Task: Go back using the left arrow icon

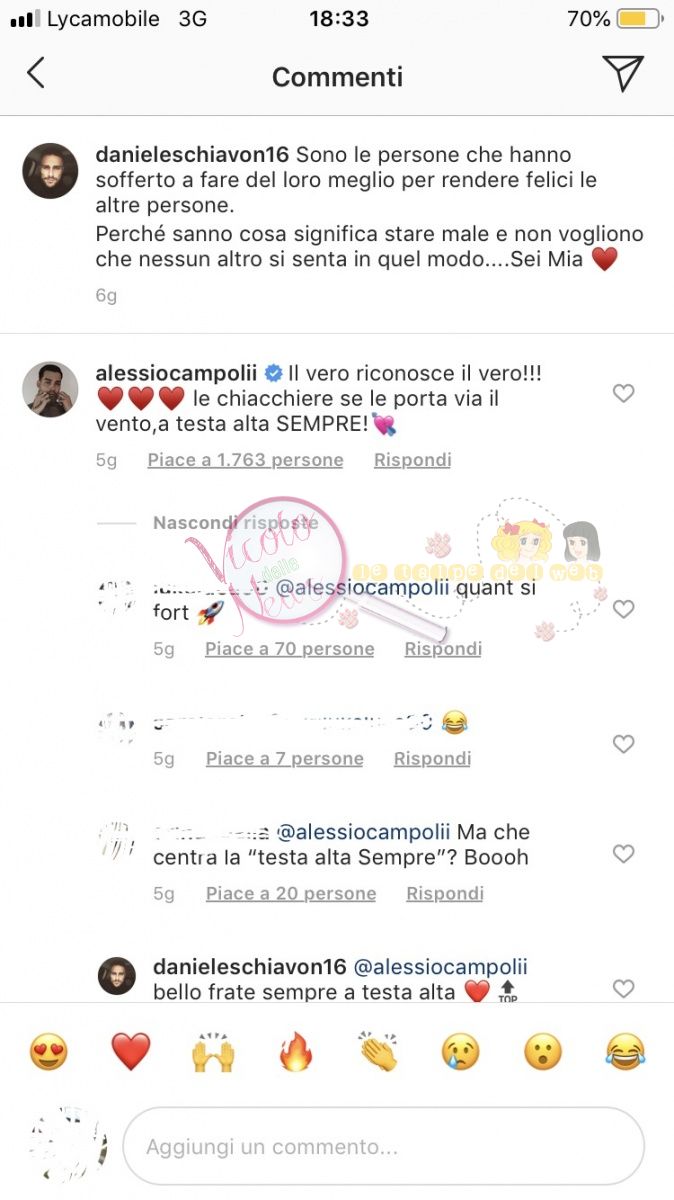Action: (36, 73)
